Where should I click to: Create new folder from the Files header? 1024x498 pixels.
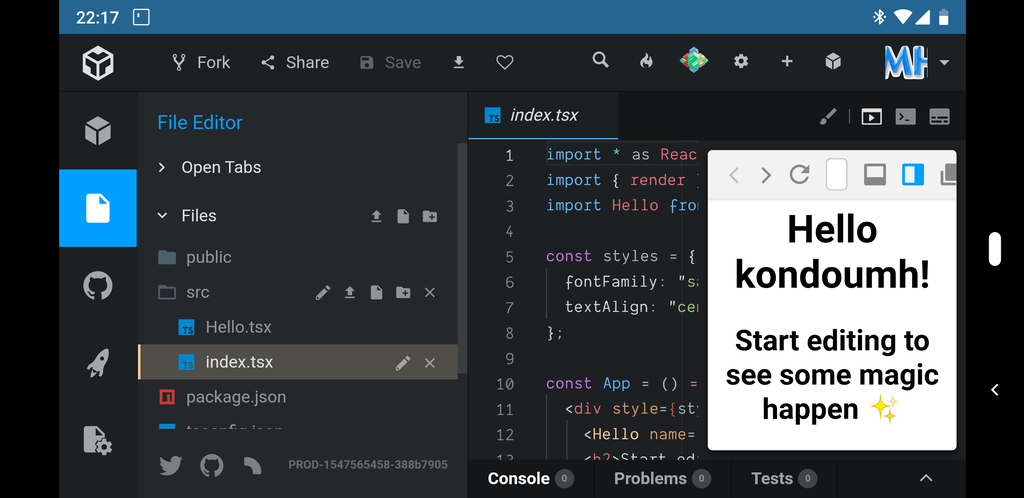tap(430, 216)
